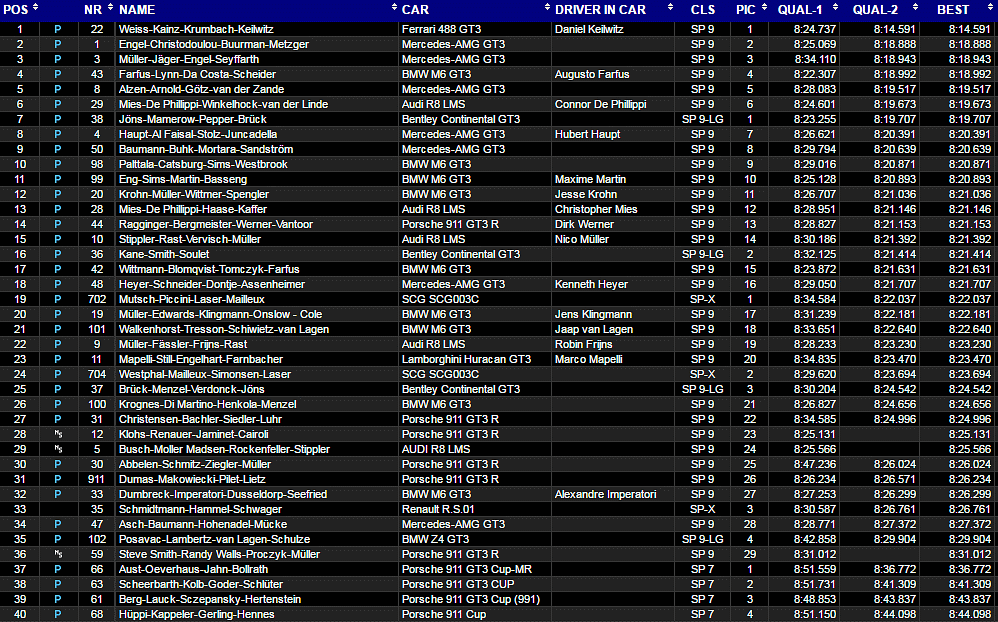Click the not-started status icon for car 12

coord(58,434)
